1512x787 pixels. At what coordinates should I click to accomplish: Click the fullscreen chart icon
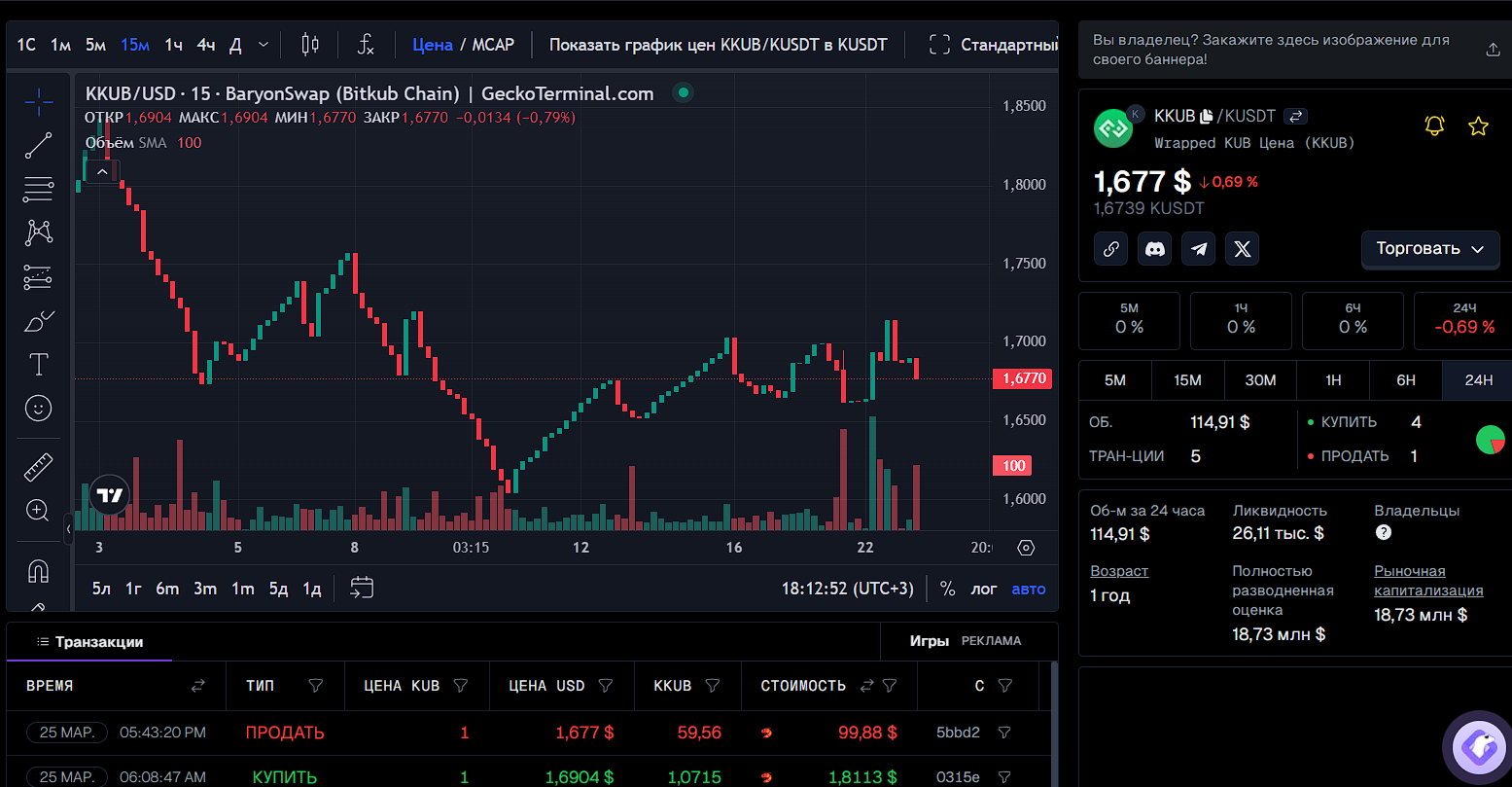coord(939,45)
